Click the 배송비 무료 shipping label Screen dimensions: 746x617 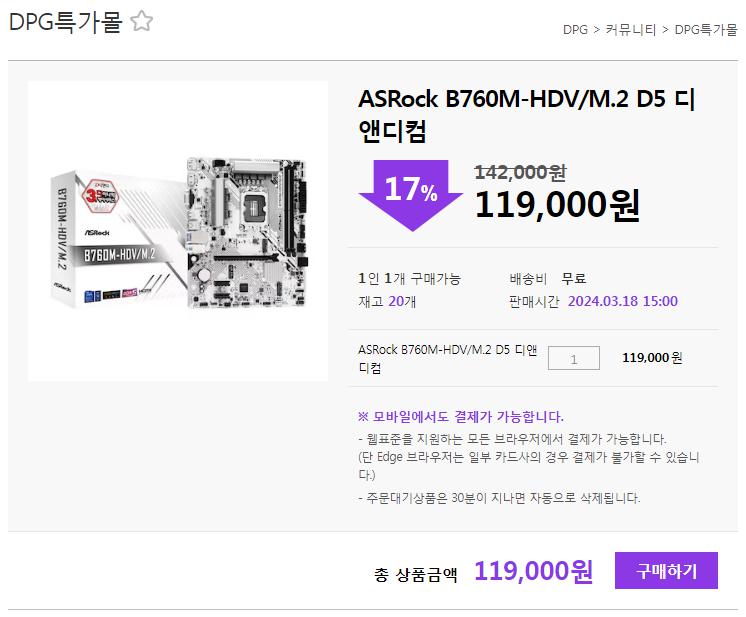tap(548, 278)
